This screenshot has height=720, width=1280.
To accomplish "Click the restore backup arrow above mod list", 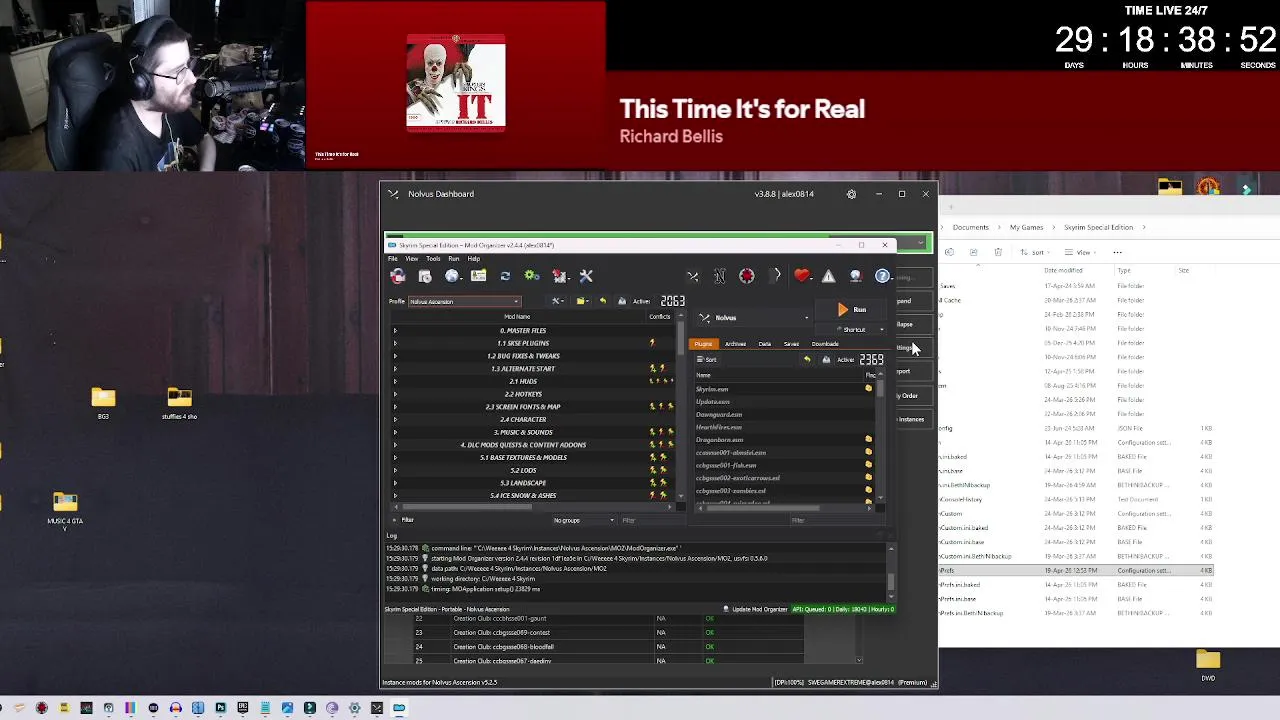I will tap(603, 301).
